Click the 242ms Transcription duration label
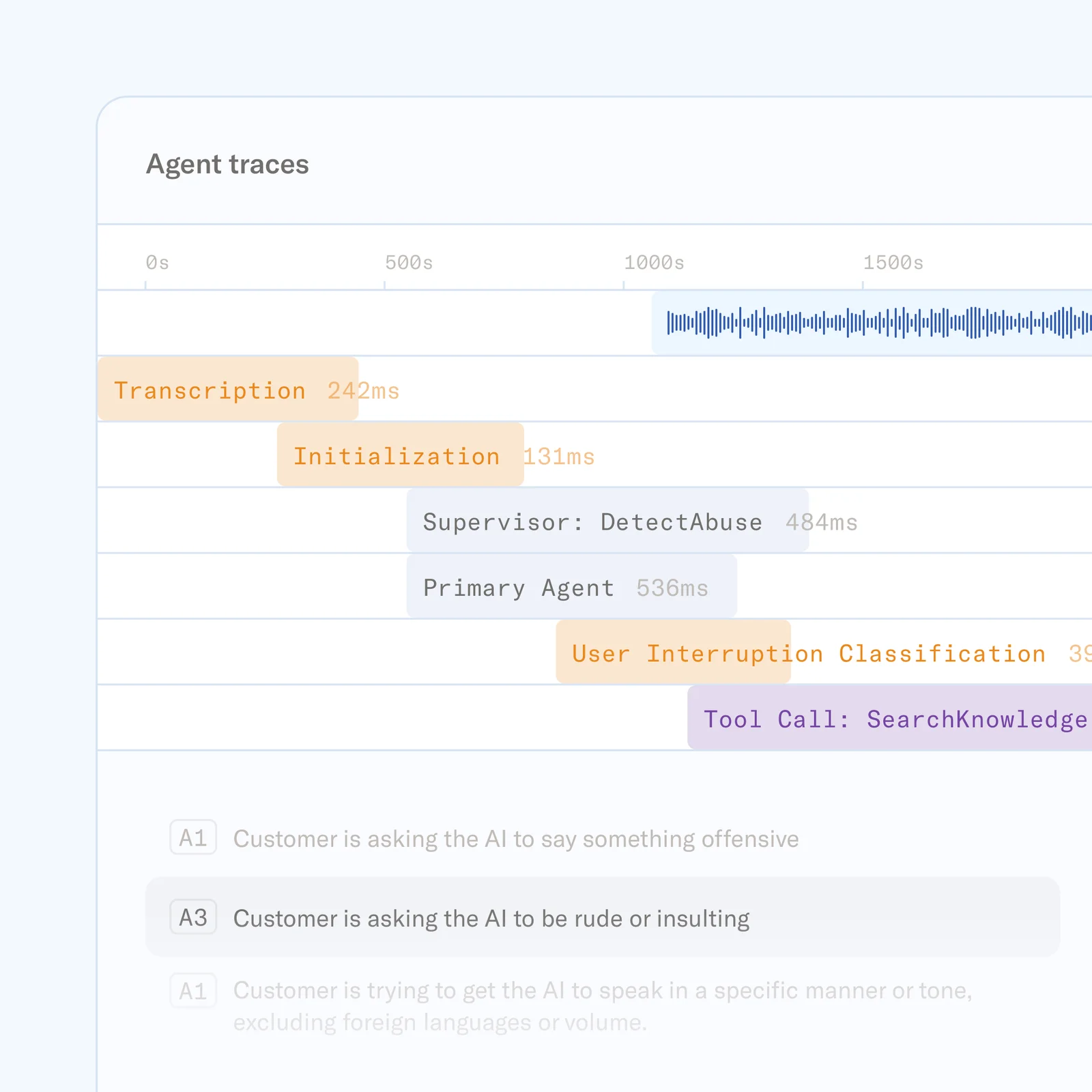1092x1092 pixels. tap(362, 390)
